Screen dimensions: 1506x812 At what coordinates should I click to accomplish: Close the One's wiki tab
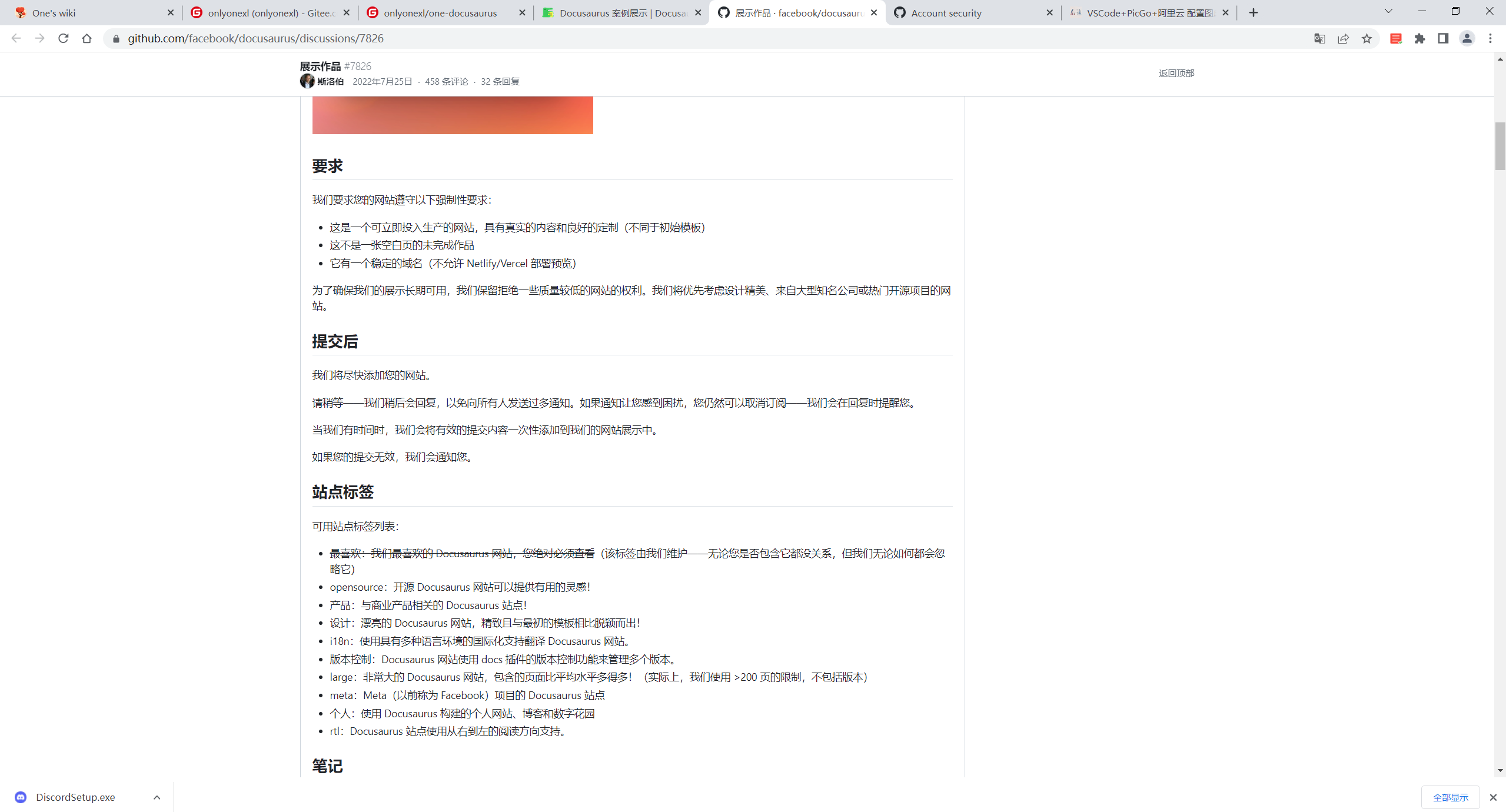(x=171, y=12)
